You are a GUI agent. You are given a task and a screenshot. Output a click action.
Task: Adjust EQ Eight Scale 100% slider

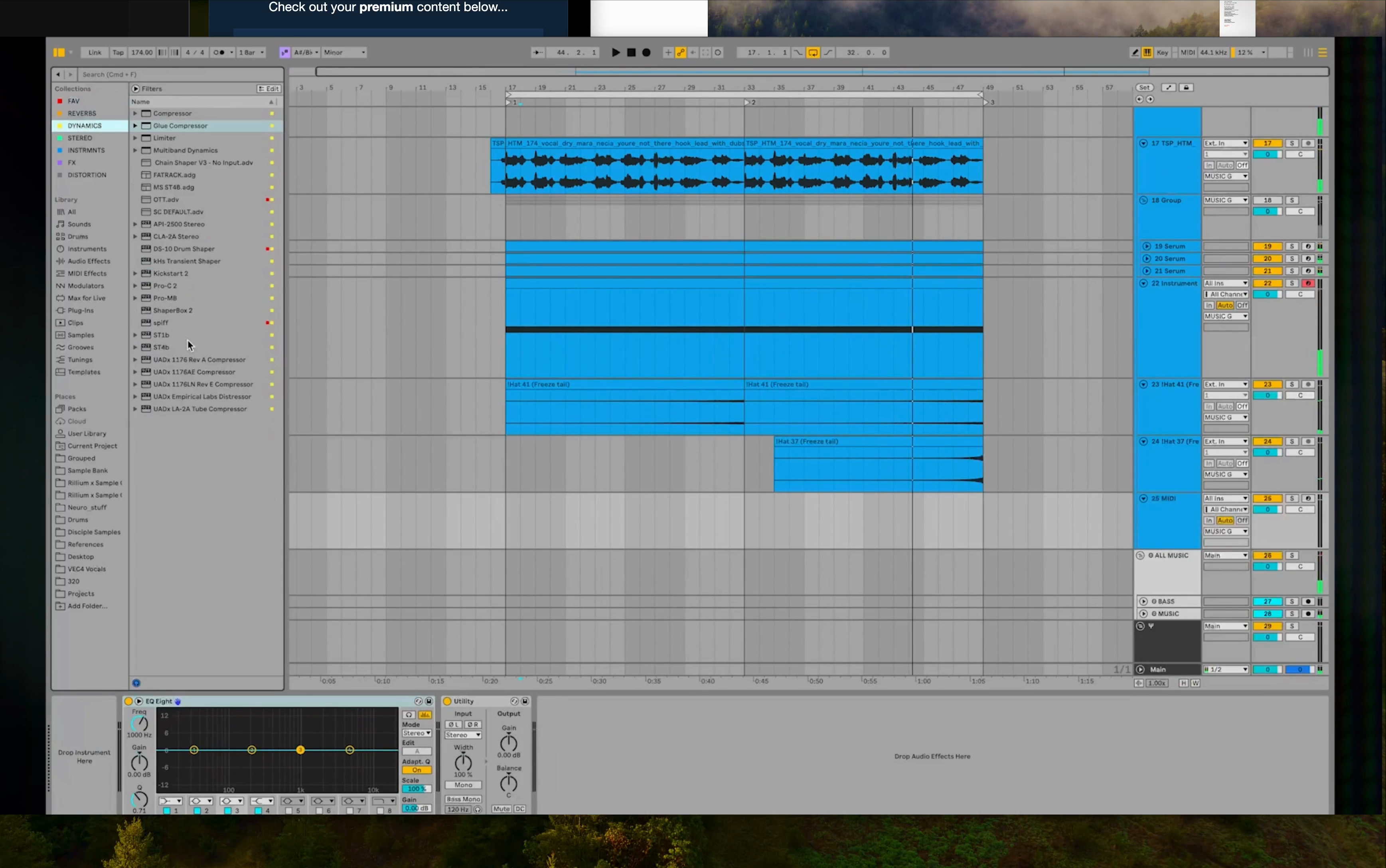coord(417,789)
